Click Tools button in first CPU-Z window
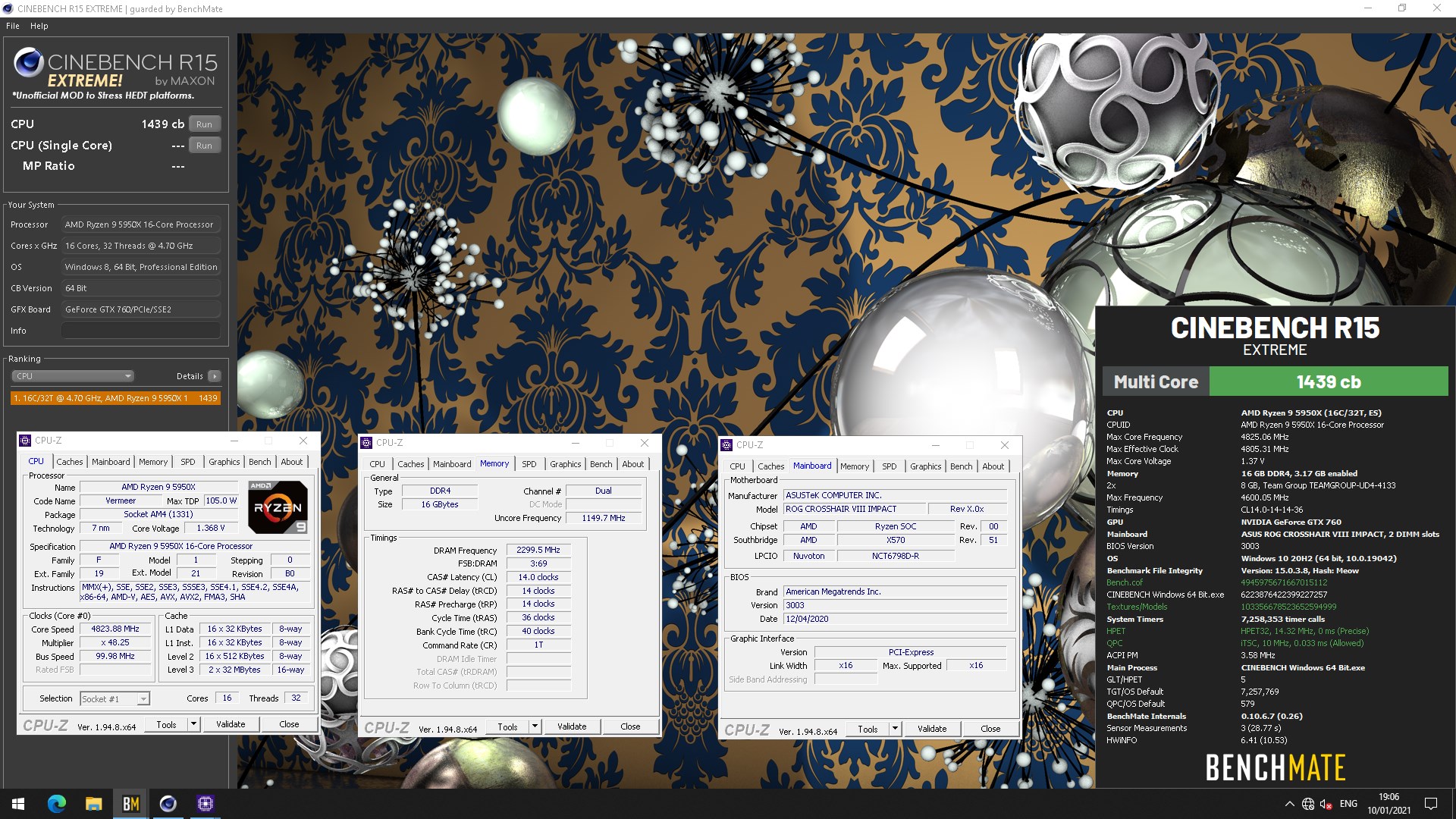The height and width of the screenshot is (819, 1456). pos(166,725)
